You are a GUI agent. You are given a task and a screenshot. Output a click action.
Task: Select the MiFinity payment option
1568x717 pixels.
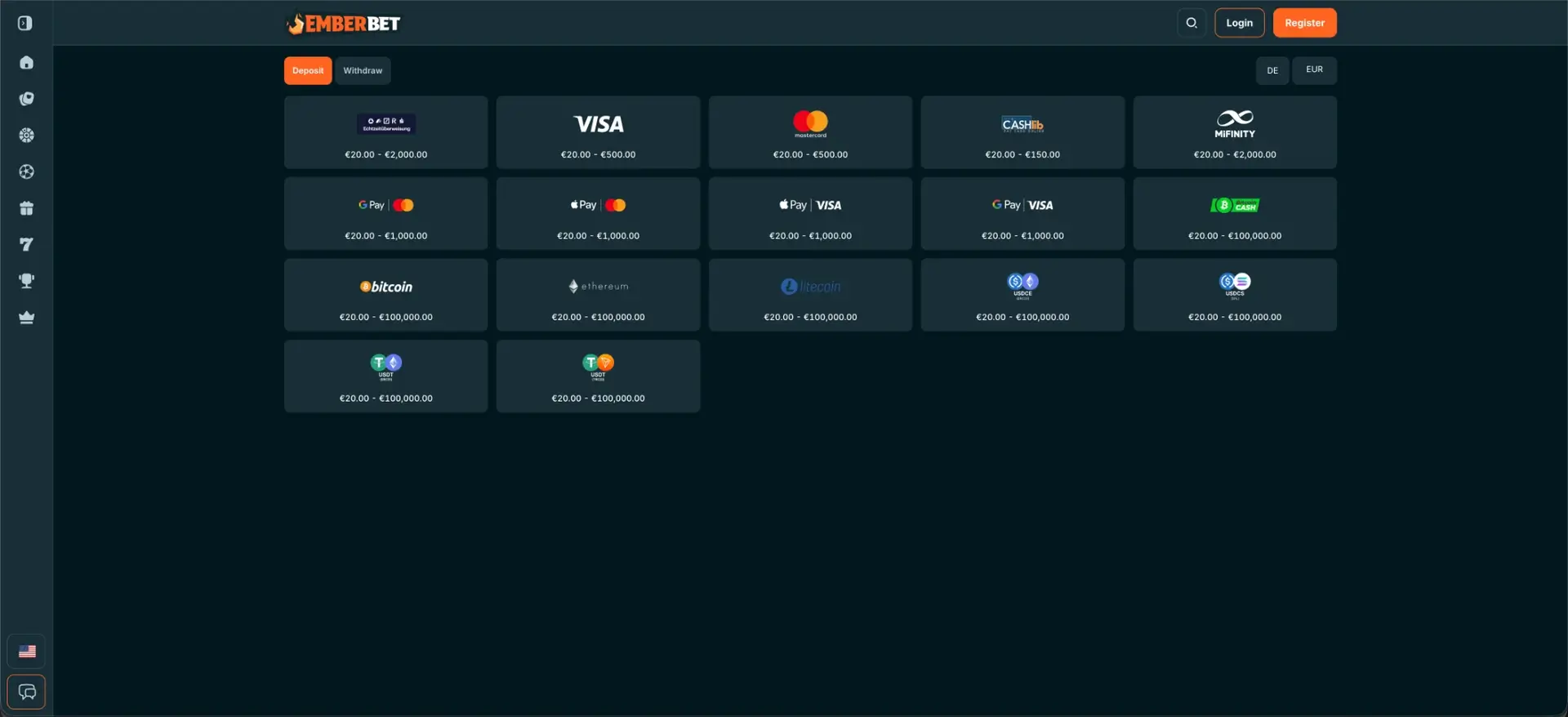pyautogui.click(x=1235, y=132)
